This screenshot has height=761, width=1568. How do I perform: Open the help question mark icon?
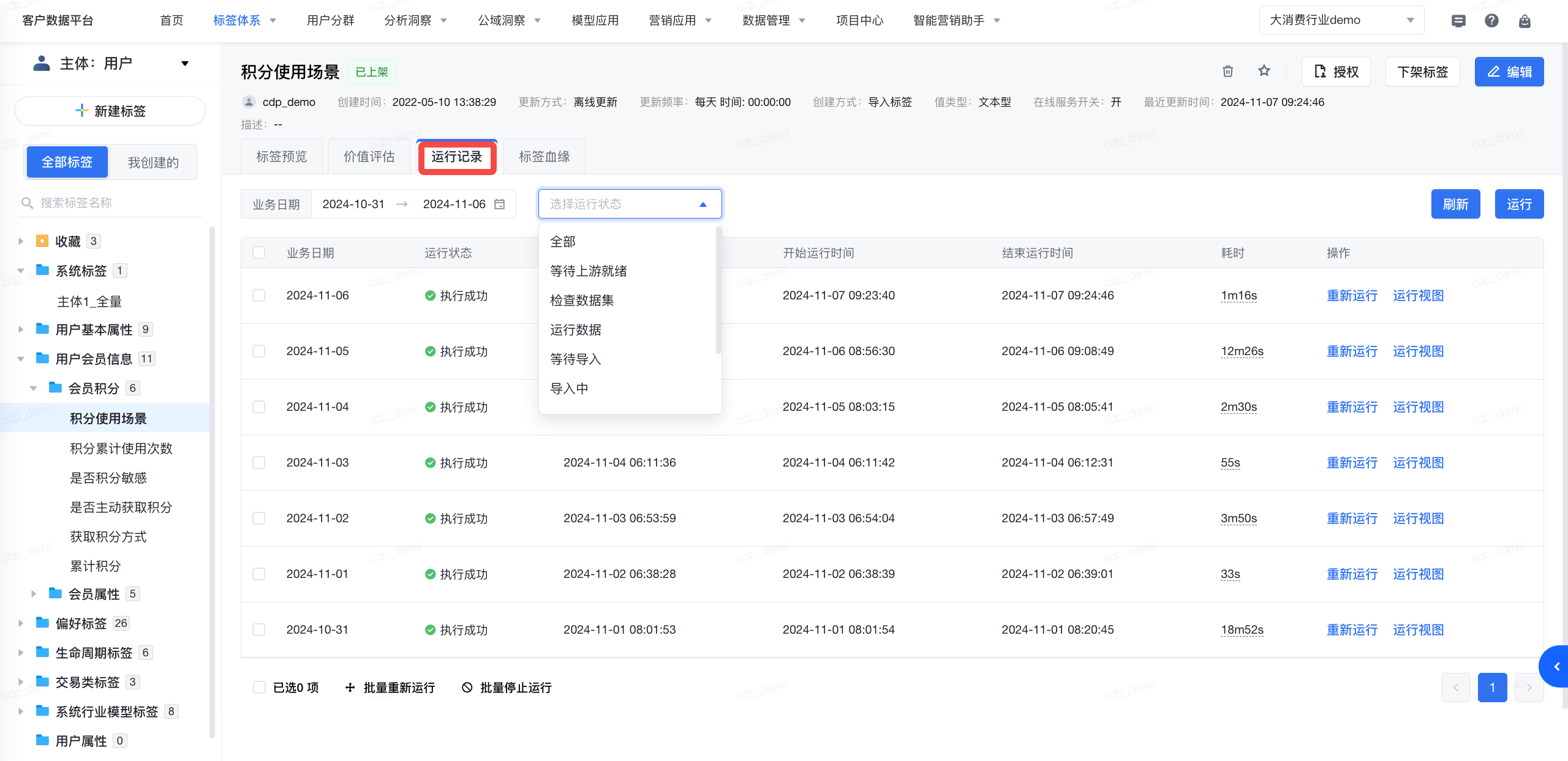coord(1491,21)
